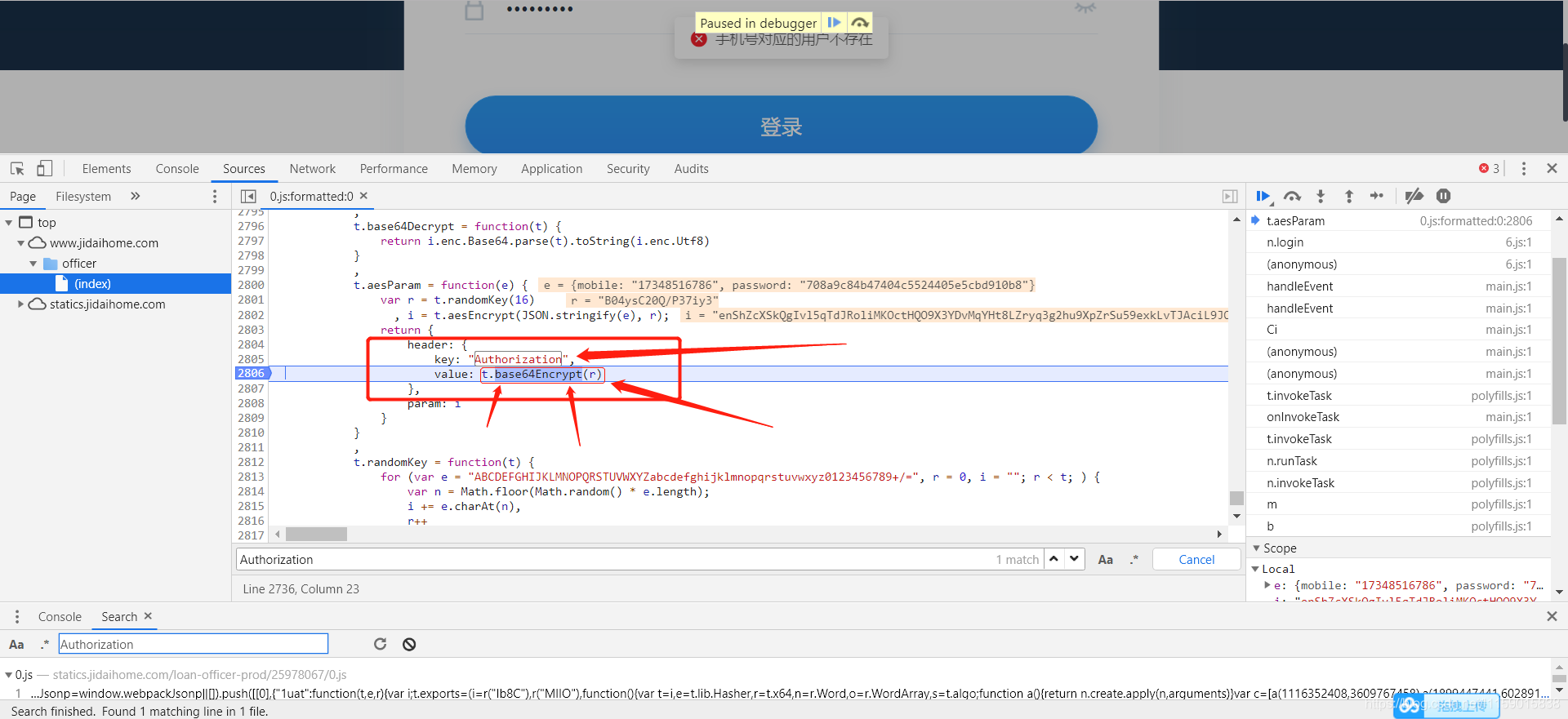The width and height of the screenshot is (1568, 719).
Task: Click the code editor horizontal scrollbar thumb
Action: [x=316, y=534]
